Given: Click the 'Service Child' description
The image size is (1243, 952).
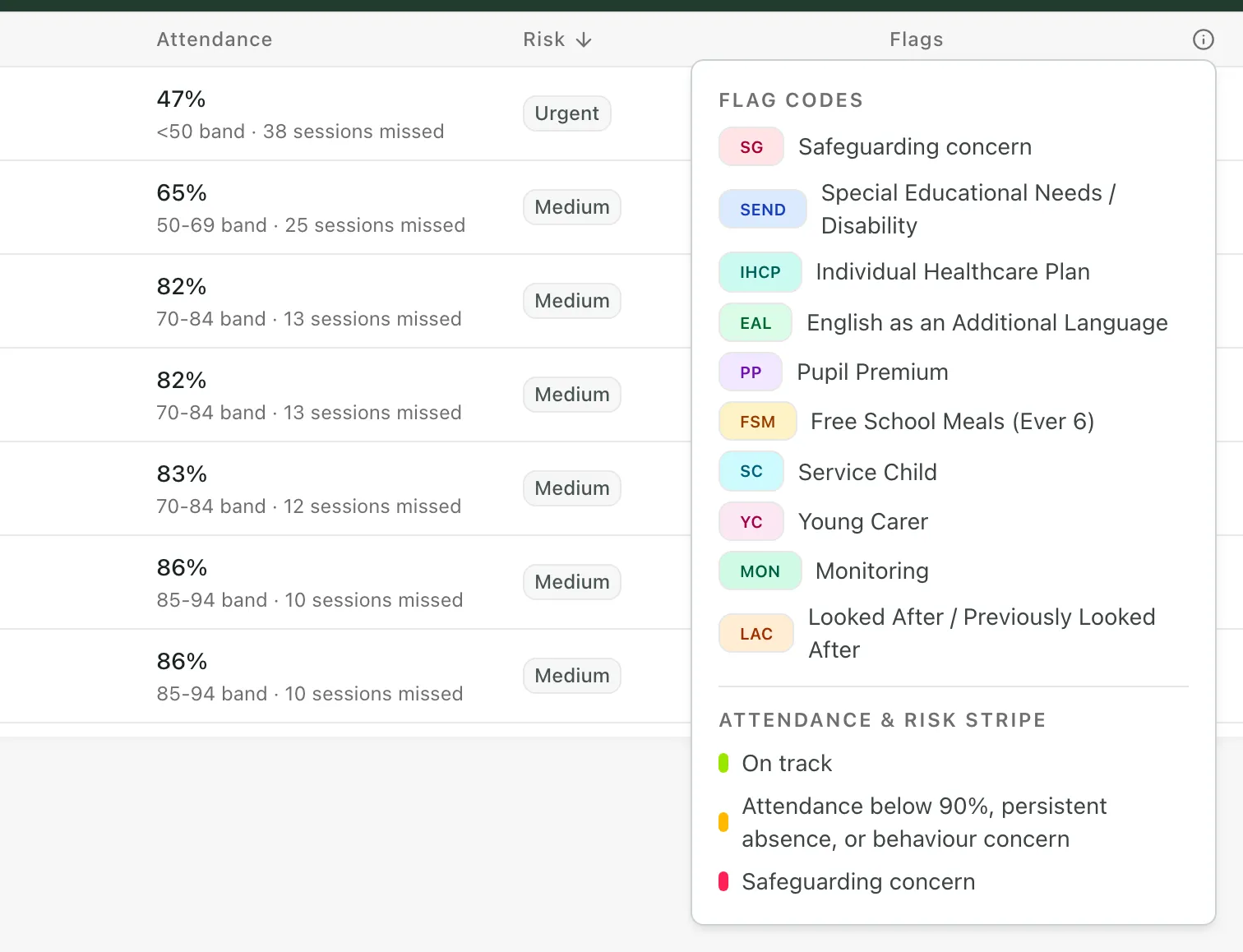Looking at the screenshot, I should pos(867,473).
